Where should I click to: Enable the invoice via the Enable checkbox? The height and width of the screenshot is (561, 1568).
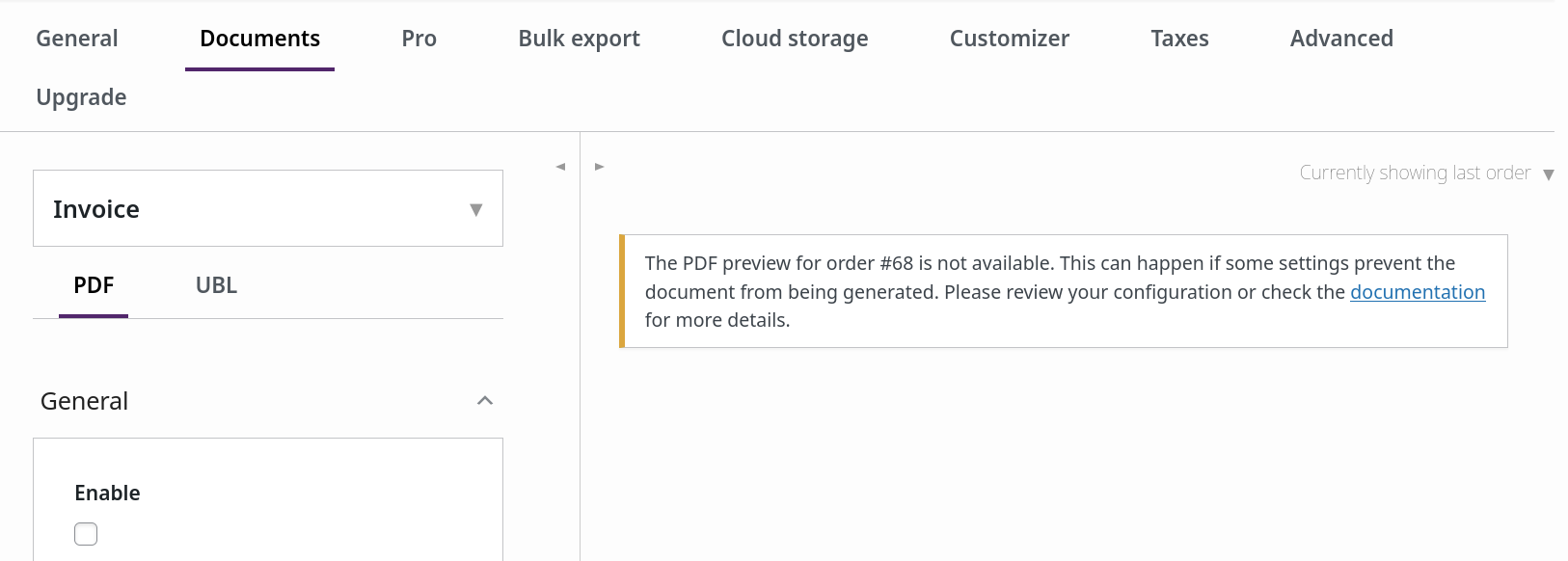click(x=86, y=533)
